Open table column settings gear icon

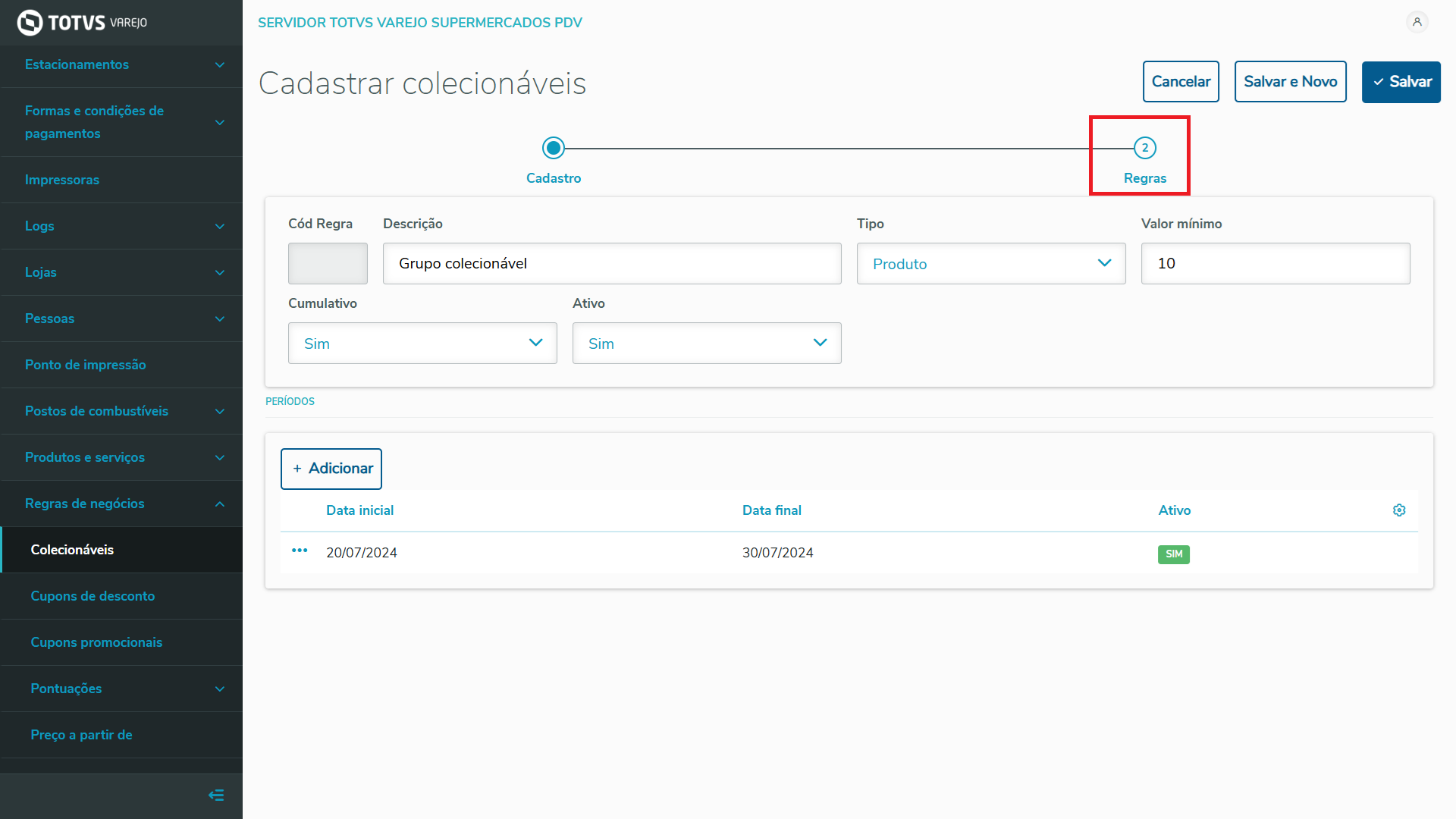tap(1399, 510)
